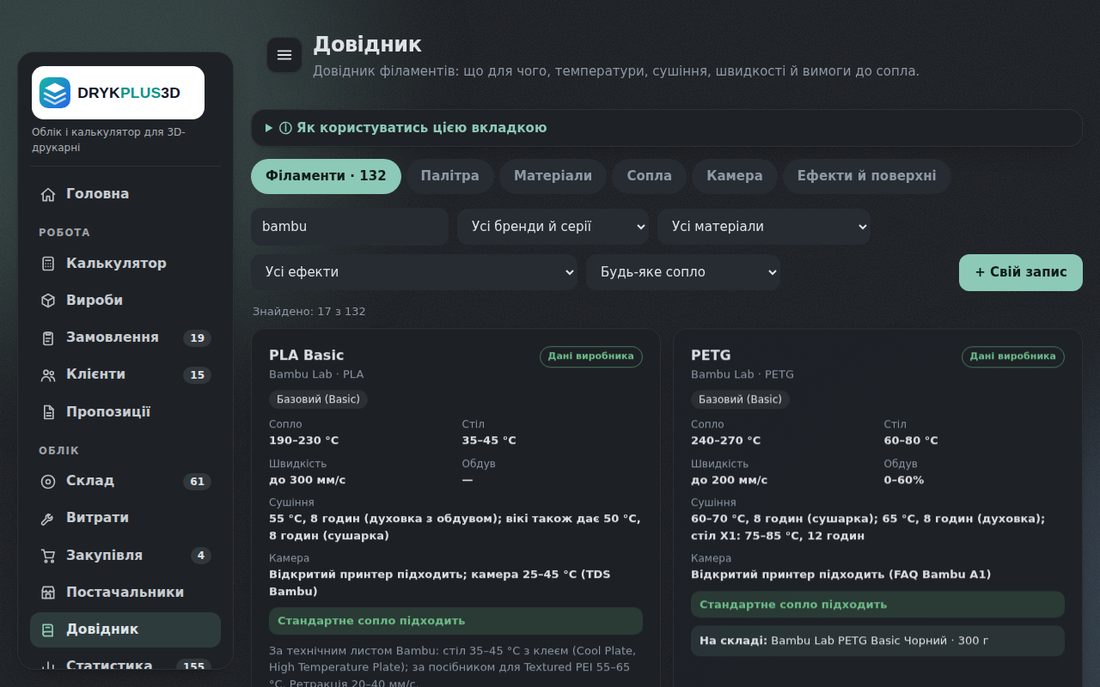Click 'Стандартне сопло підходить' on PLA Basic card

(456, 621)
